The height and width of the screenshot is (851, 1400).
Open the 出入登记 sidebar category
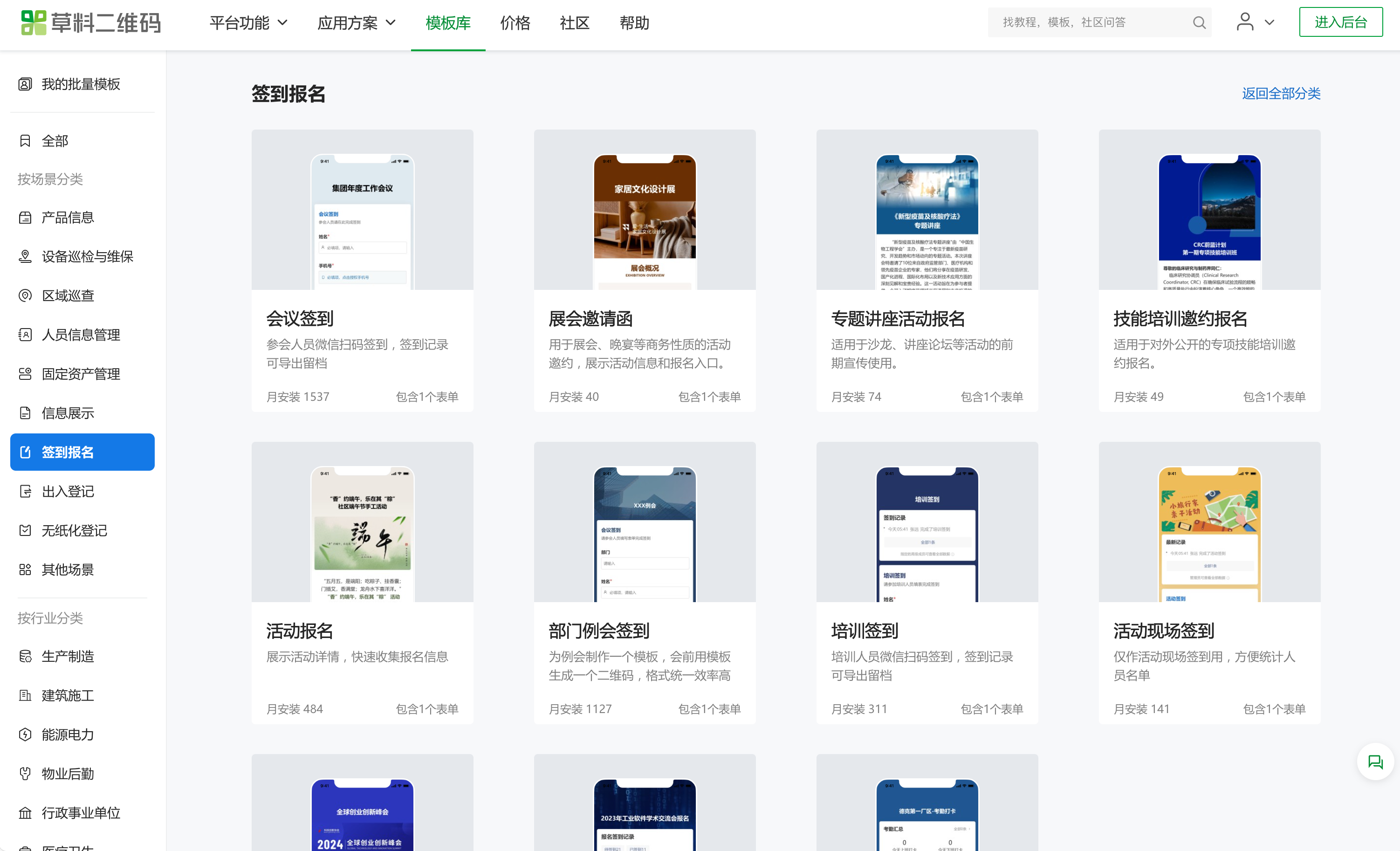tap(68, 491)
